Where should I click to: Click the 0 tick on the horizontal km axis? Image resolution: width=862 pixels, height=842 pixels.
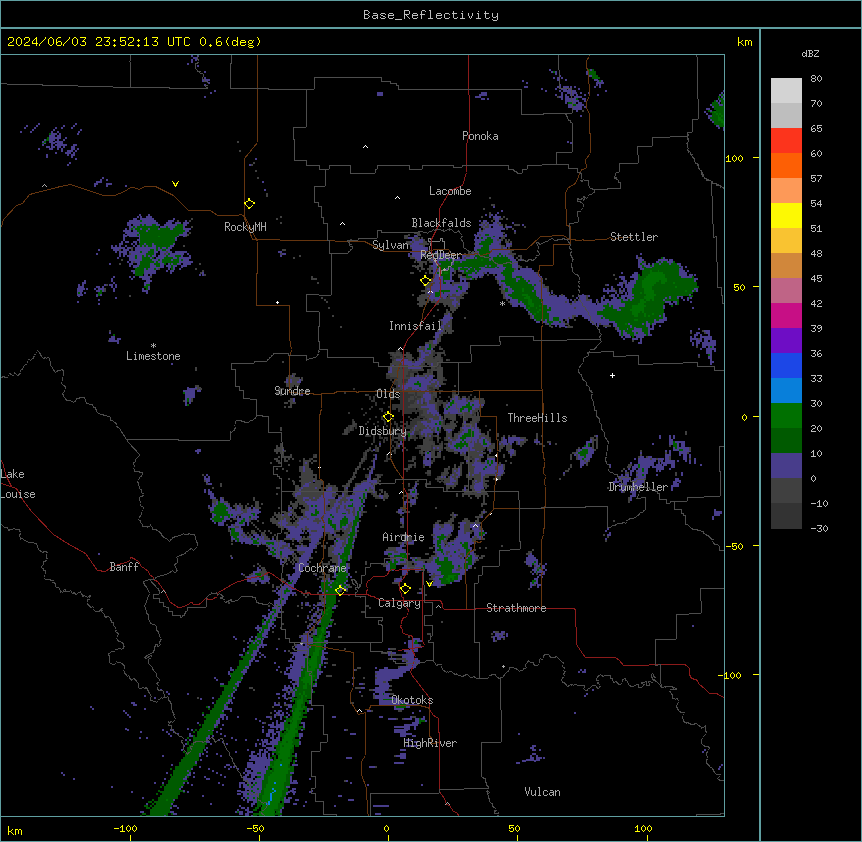[386, 828]
